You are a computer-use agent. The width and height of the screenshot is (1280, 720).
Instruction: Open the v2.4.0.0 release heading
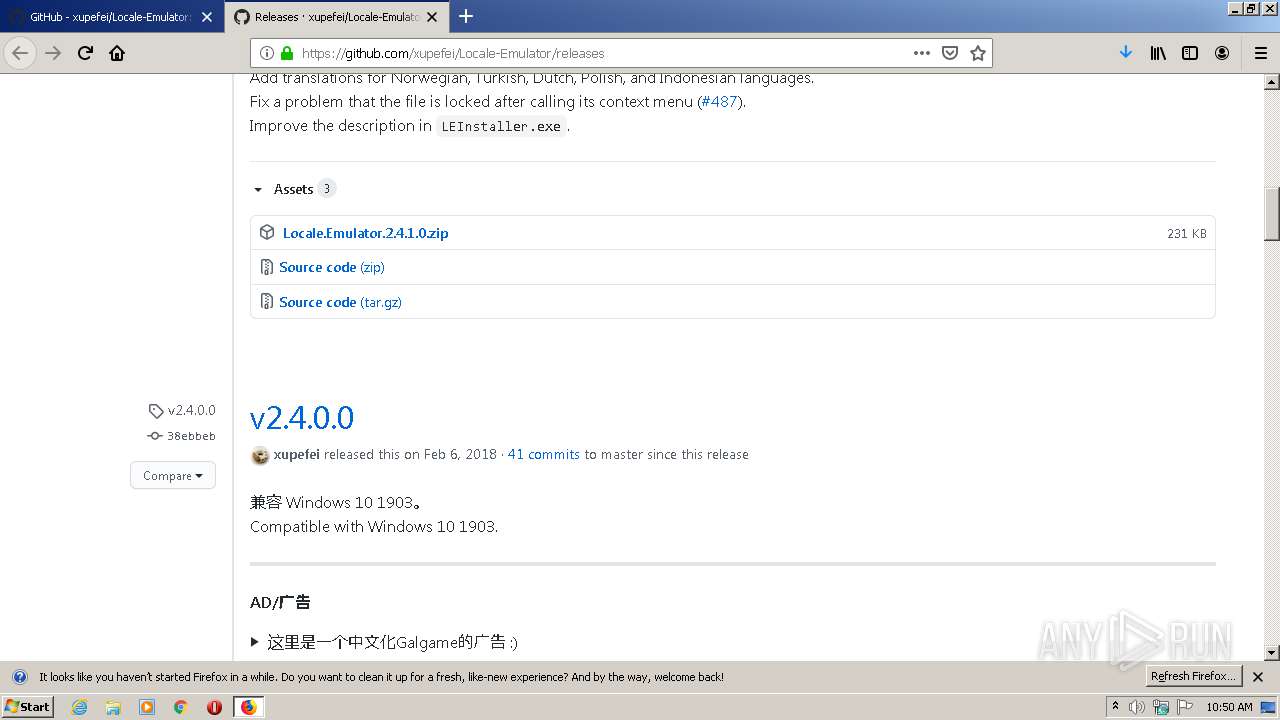[x=302, y=417]
